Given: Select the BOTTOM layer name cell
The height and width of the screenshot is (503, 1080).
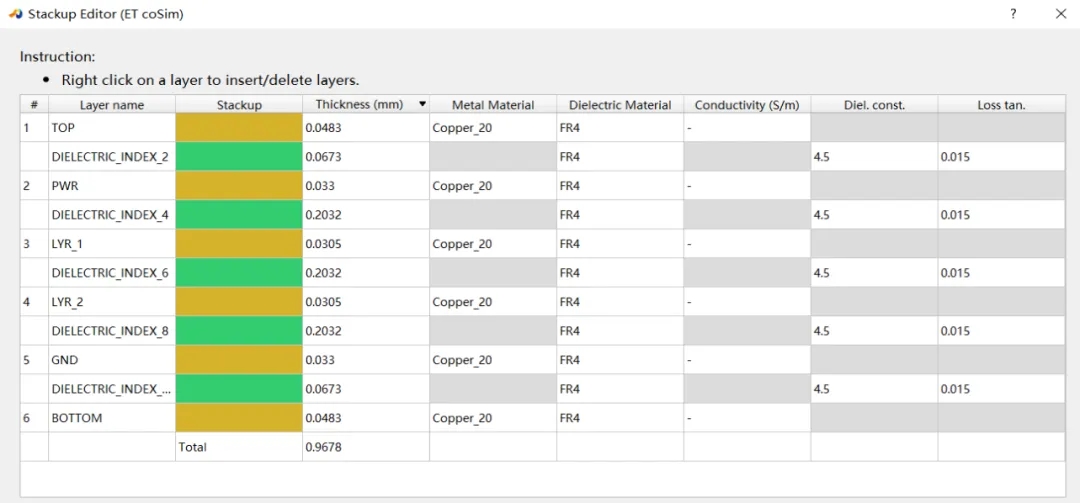Looking at the screenshot, I should [x=112, y=418].
